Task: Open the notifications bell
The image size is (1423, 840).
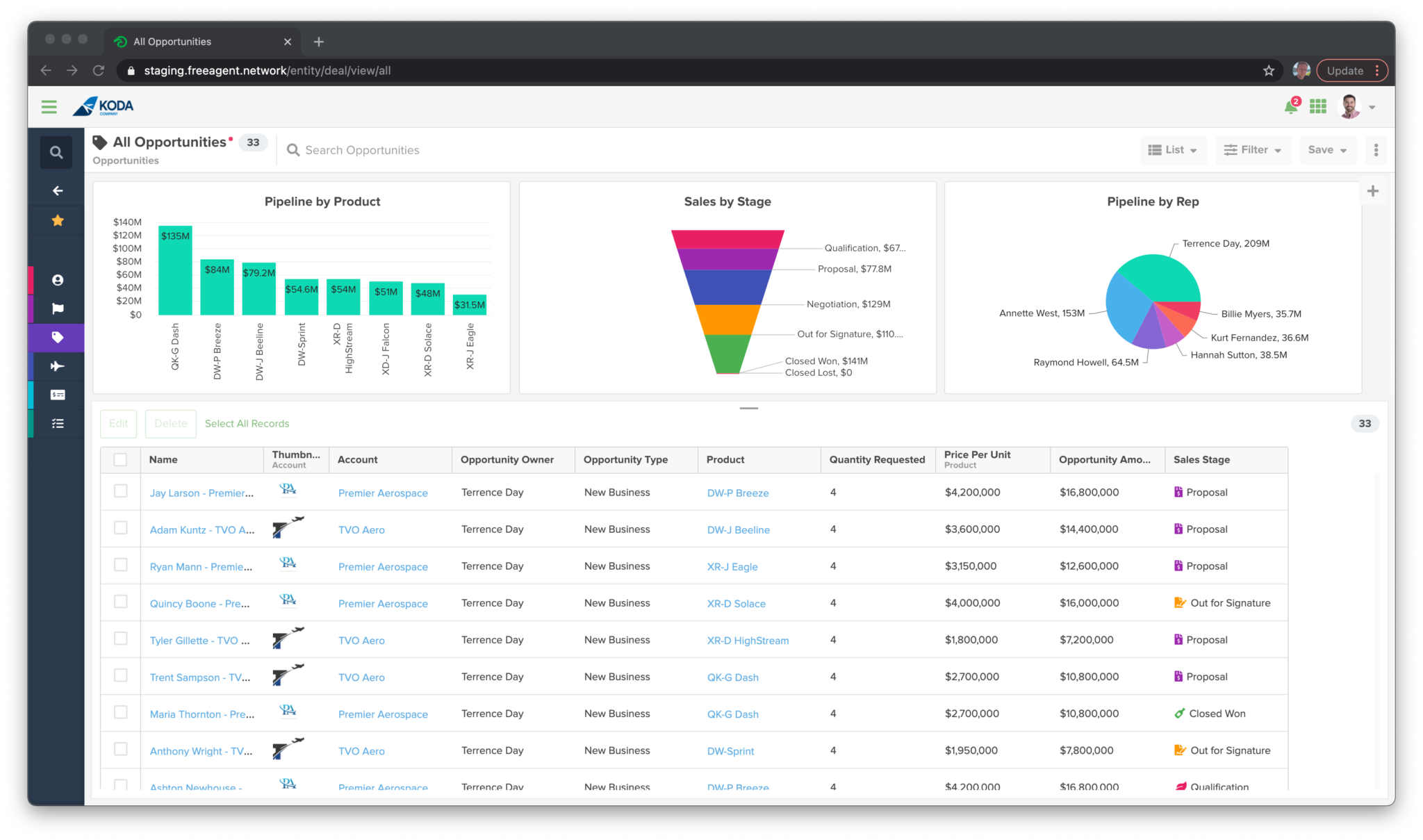Action: click(x=1290, y=106)
